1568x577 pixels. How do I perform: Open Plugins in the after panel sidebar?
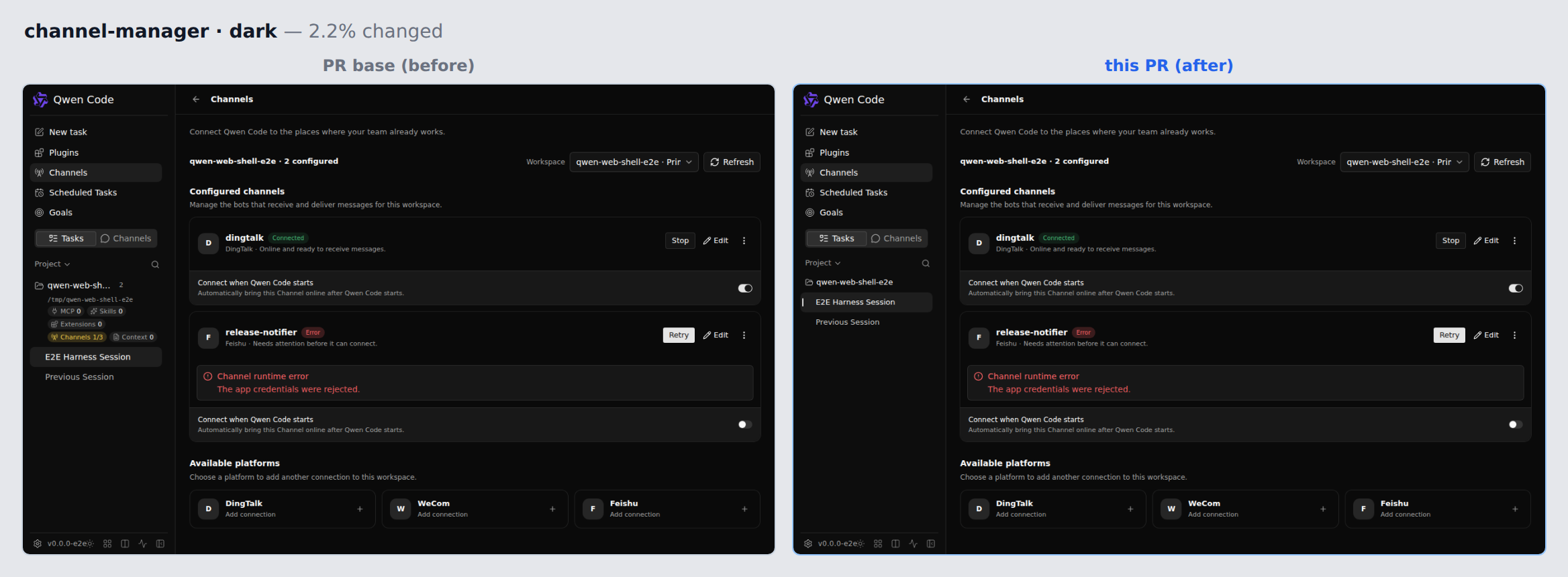[867, 153]
